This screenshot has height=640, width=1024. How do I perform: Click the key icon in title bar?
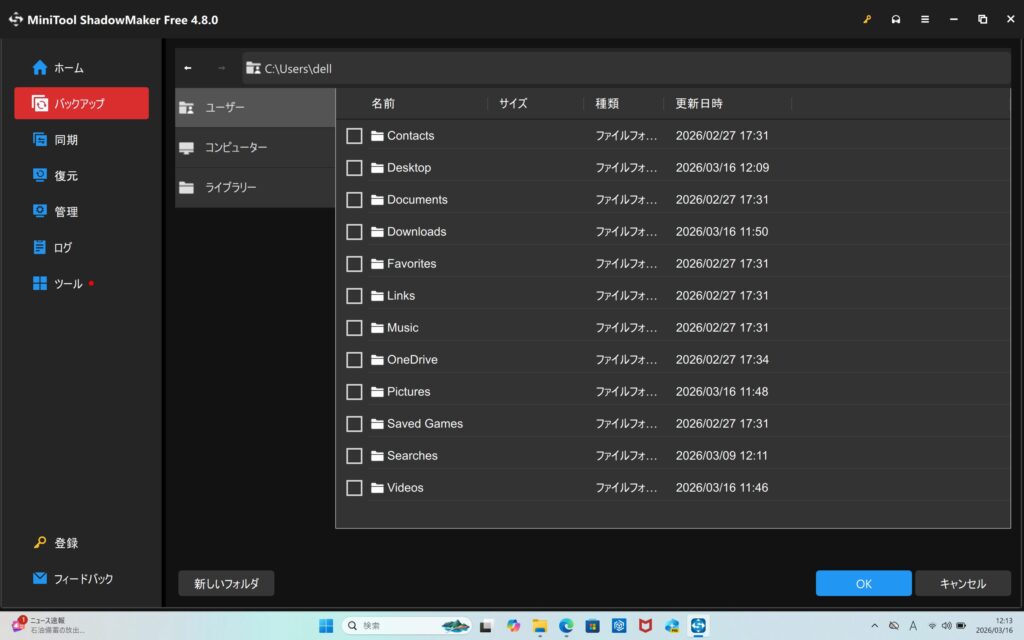coord(867,19)
